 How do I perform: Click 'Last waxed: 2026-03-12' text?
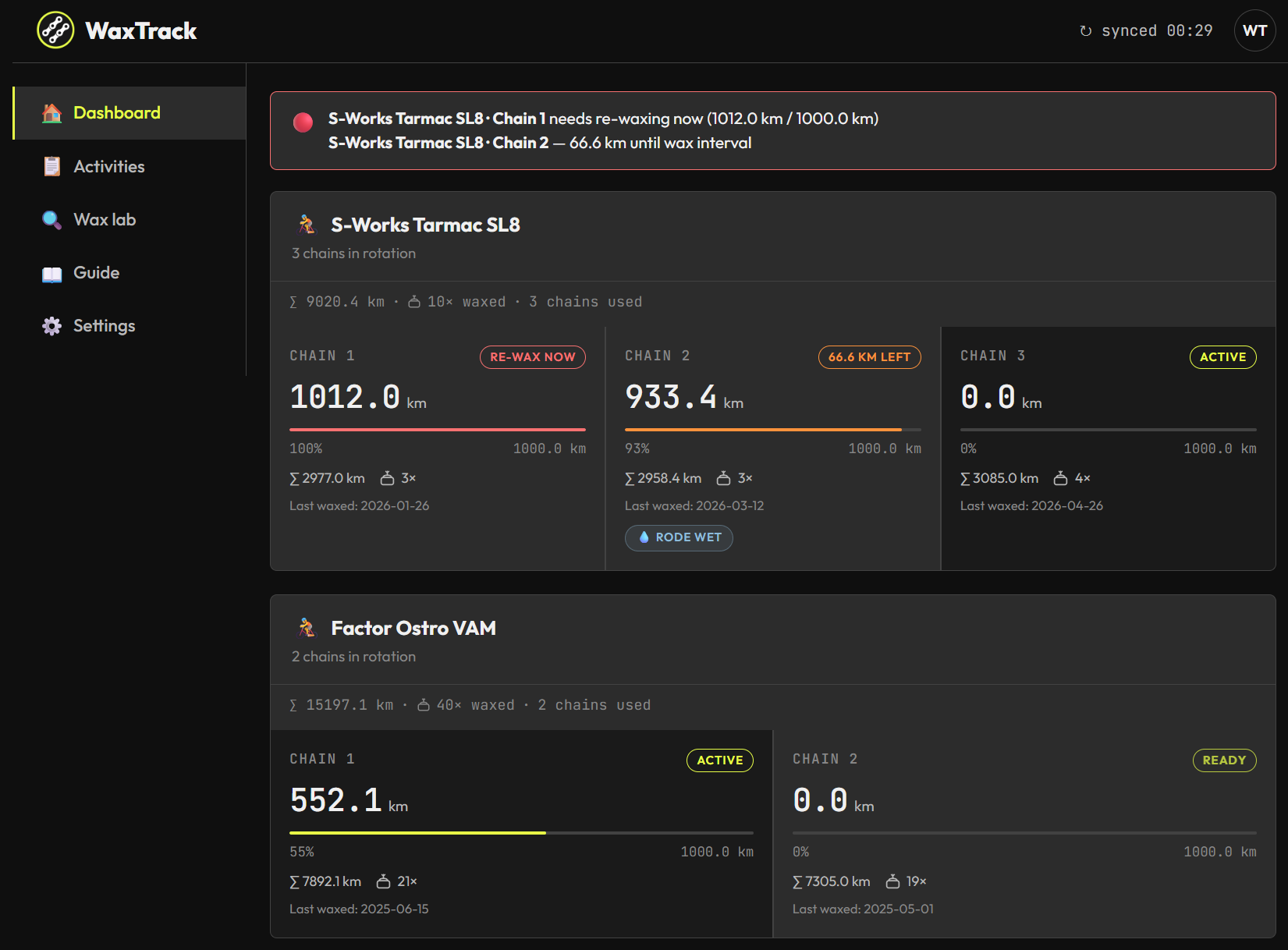point(694,506)
